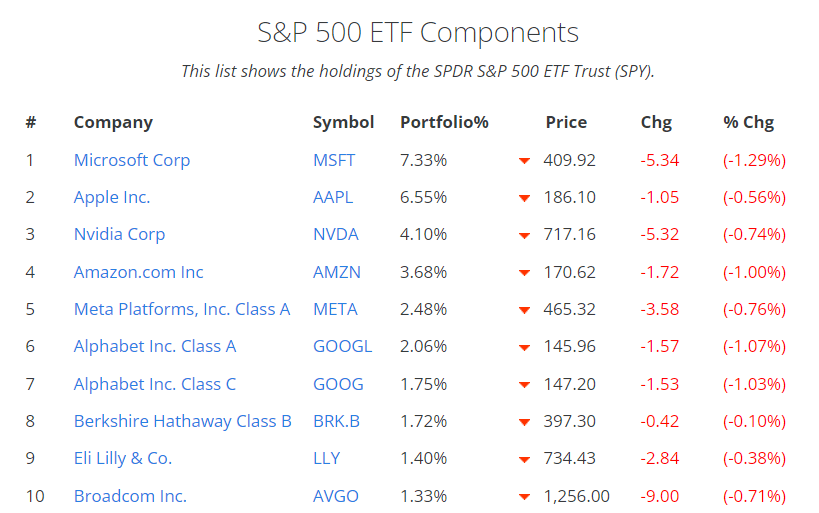This screenshot has width=819, height=513.
Task: Click the red down arrow beside Microsoft price
Action: click(524, 161)
